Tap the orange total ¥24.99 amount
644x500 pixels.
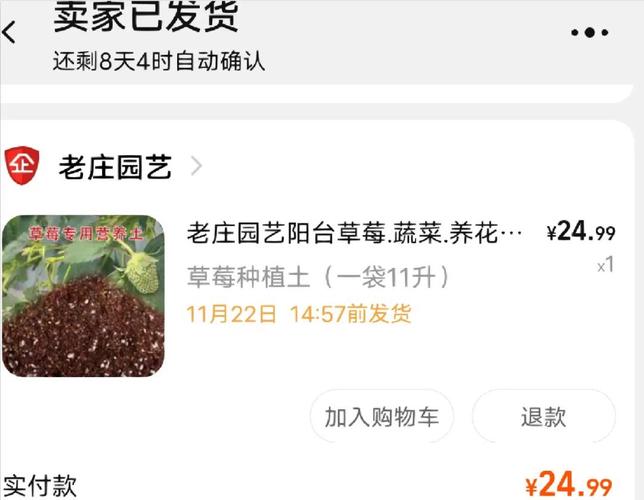coord(569,484)
